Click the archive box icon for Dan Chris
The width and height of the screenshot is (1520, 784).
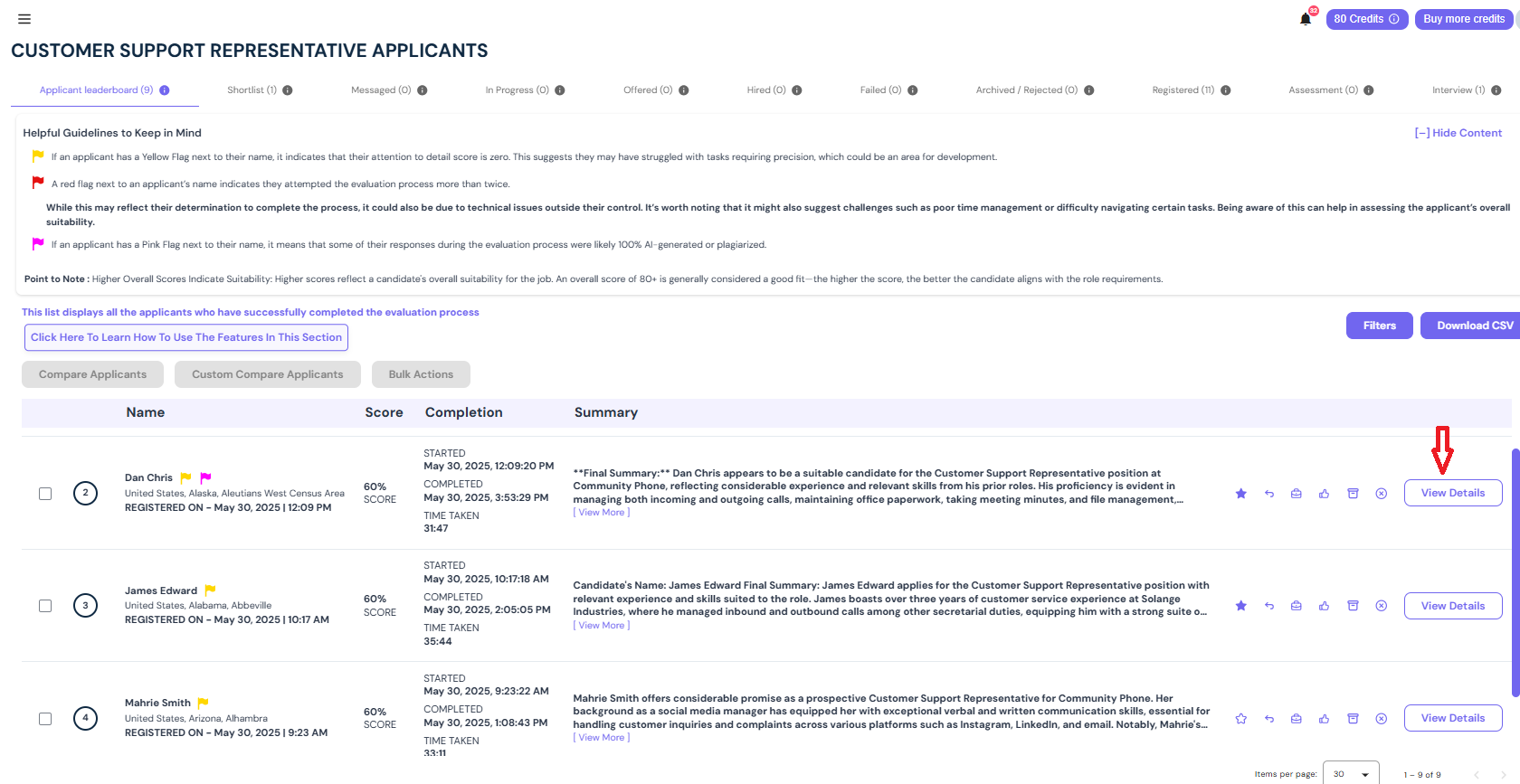[1354, 494]
